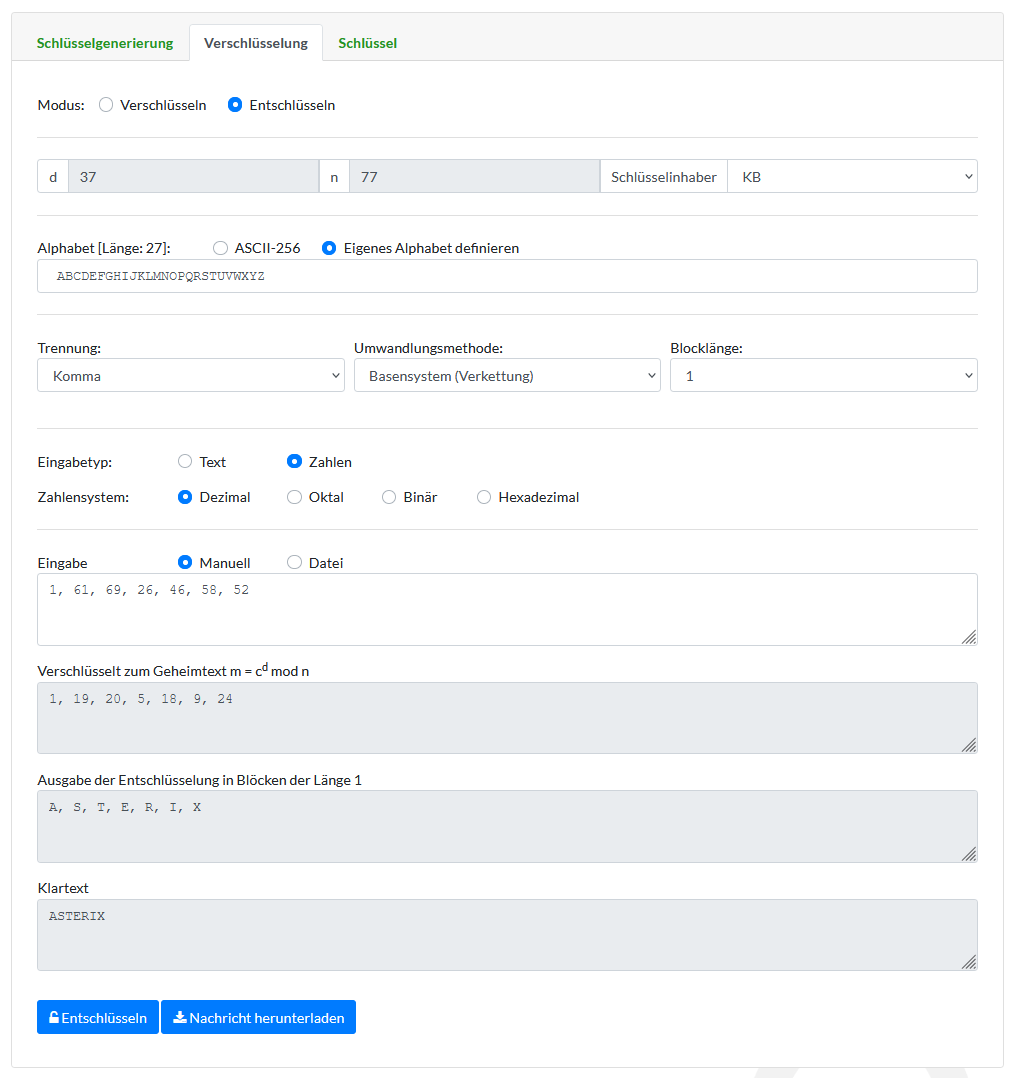This screenshot has width=1015, height=1078.
Task: Select the Verschlüsseln mode radio button
Action: click(106, 105)
